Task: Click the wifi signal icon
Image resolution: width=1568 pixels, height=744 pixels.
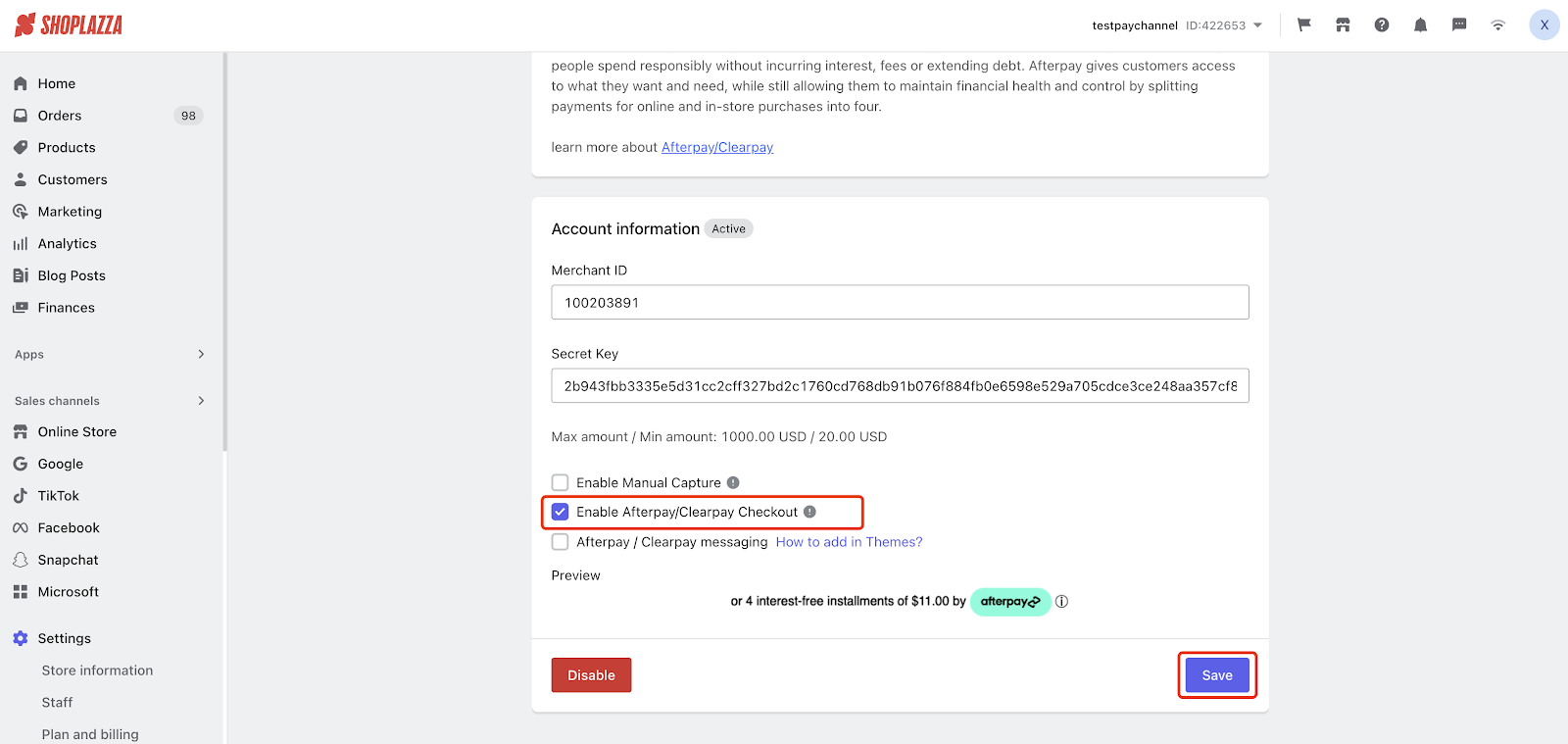Action: 1498,25
